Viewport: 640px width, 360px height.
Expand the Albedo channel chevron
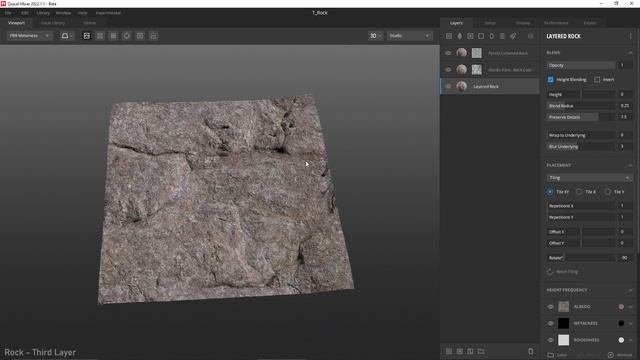(631, 307)
